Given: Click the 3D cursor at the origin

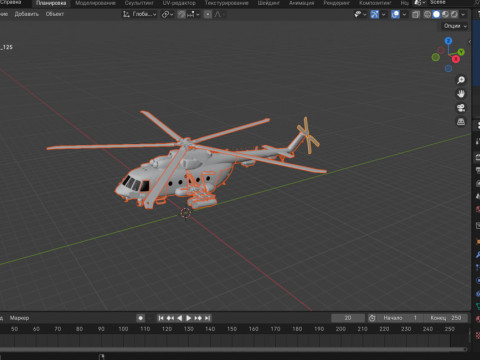Looking at the screenshot, I should click(186, 213).
